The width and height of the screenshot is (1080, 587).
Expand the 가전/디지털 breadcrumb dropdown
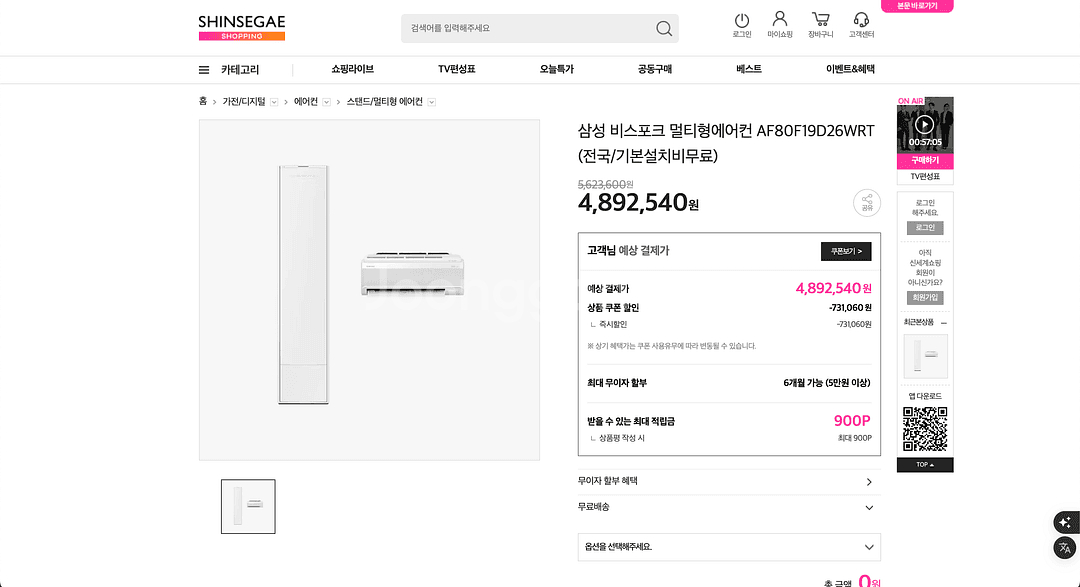click(274, 102)
